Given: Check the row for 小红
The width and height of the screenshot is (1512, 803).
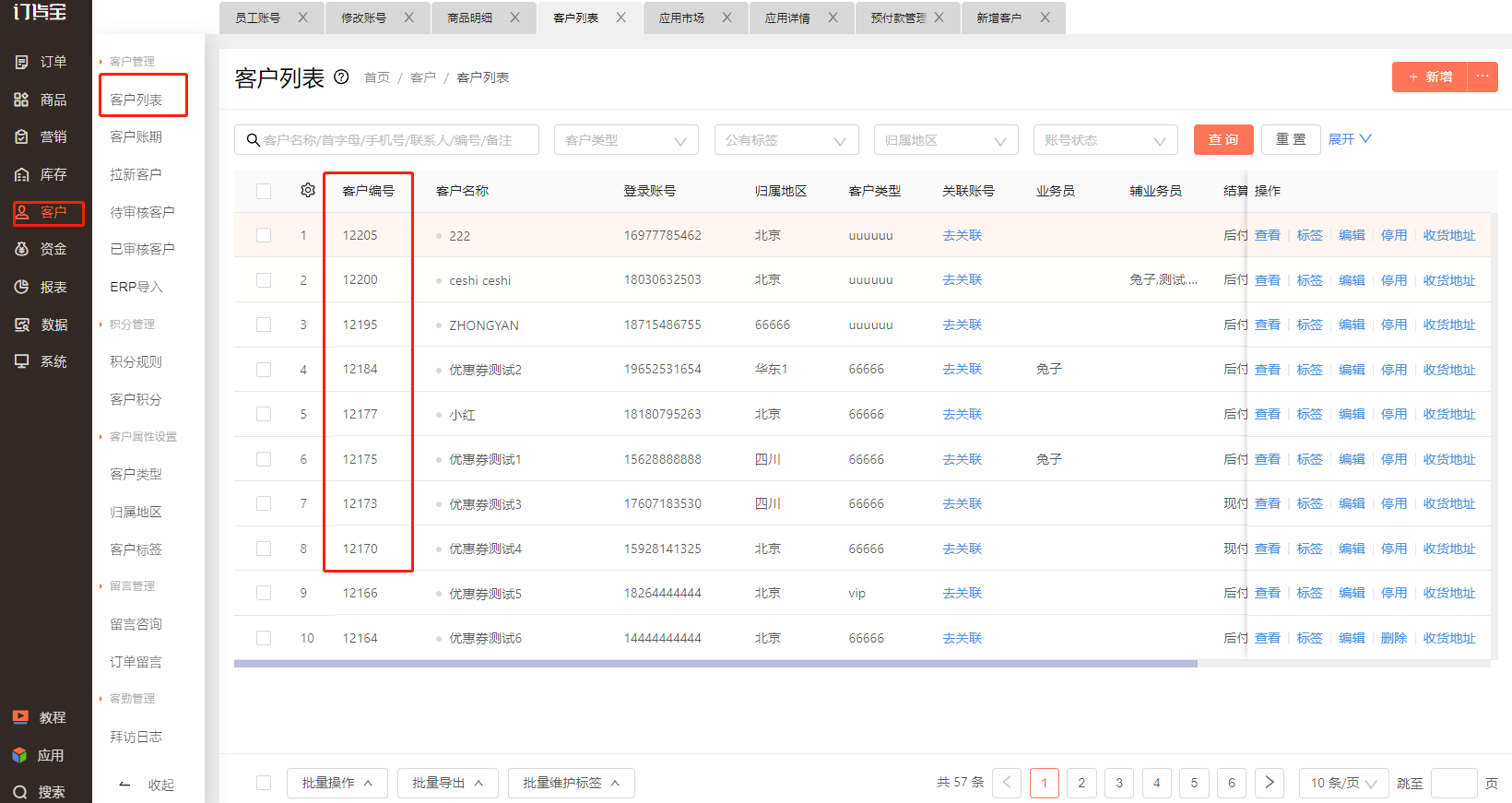Looking at the screenshot, I should point(264,414).
